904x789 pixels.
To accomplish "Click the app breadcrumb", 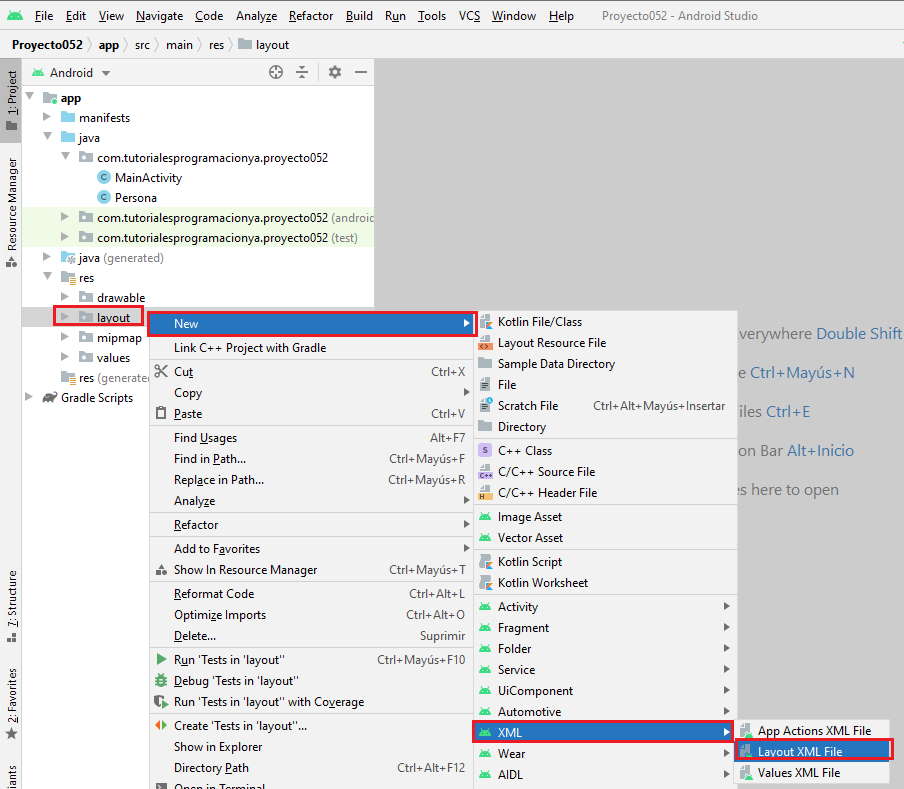I will point(108,45).
